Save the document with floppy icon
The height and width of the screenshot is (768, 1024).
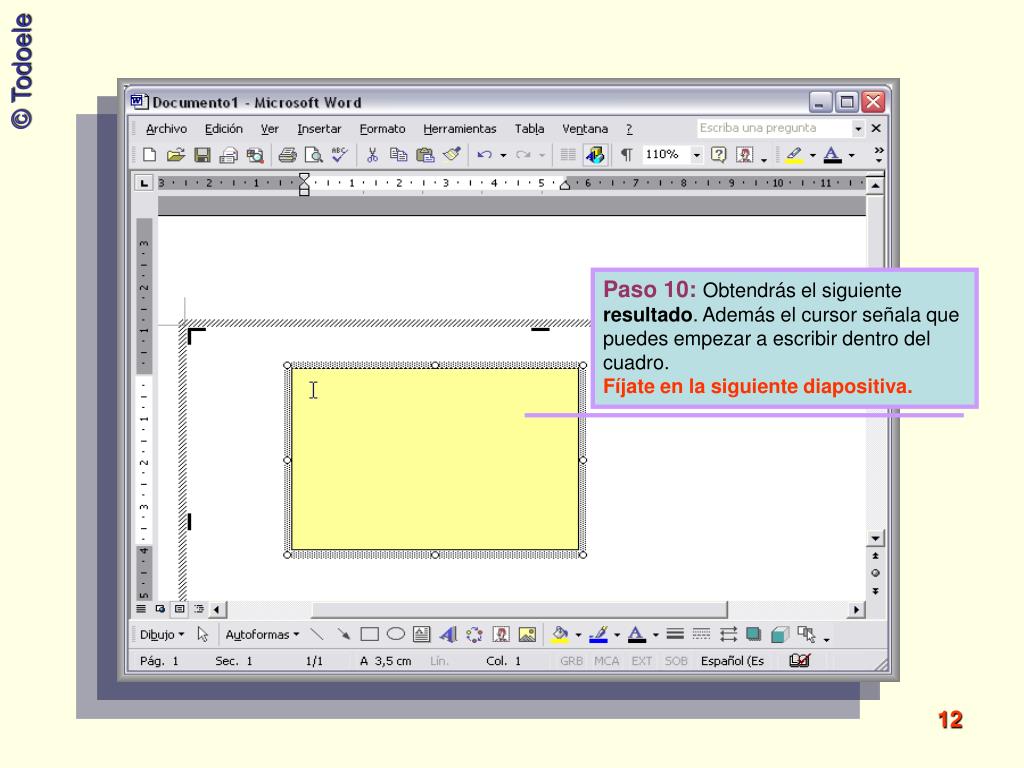pyautogui.click(x=202, y=155)
